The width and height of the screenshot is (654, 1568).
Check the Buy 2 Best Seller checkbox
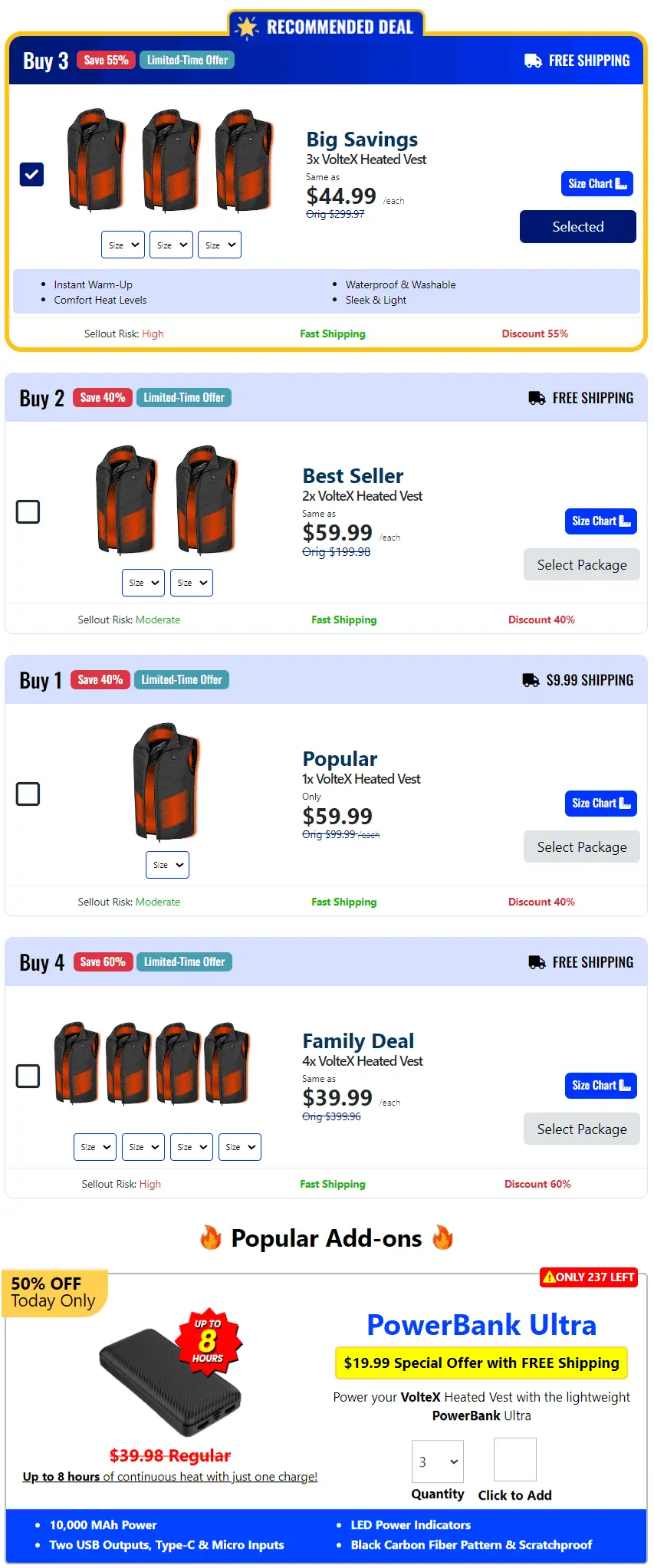[28, 511]
